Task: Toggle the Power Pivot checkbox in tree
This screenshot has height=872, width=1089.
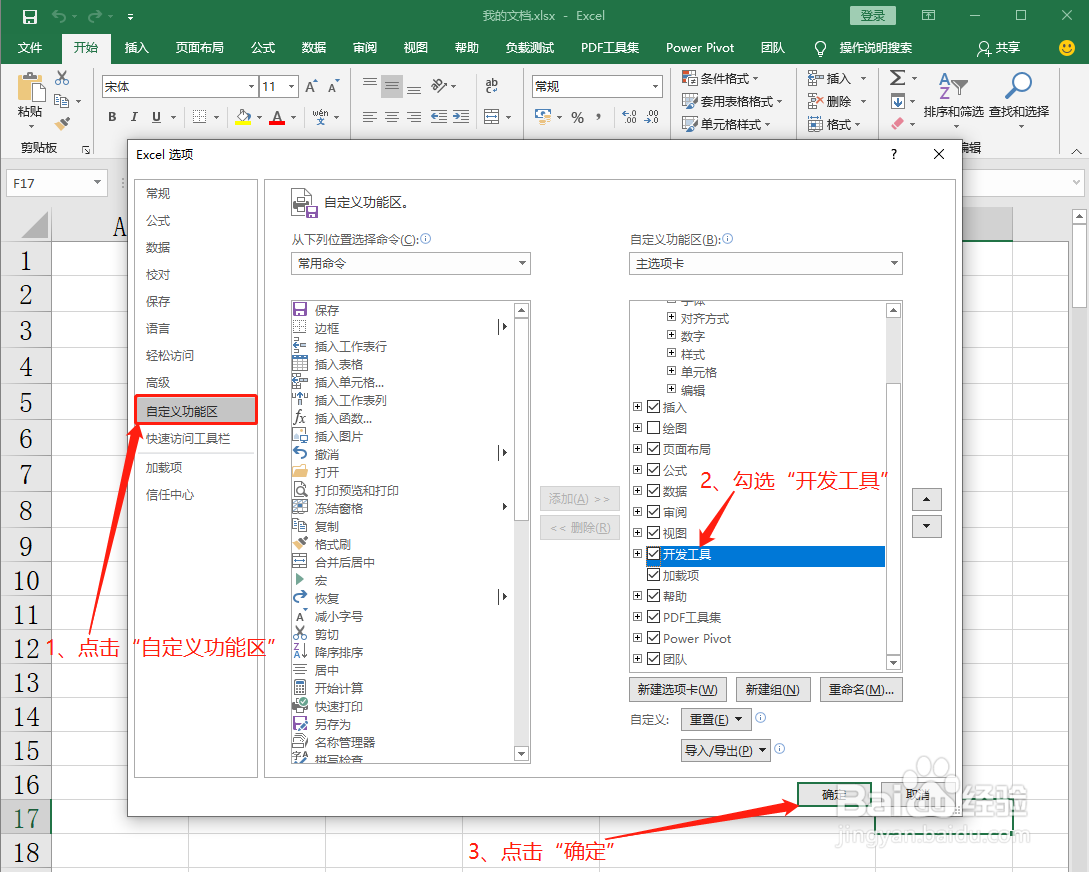Action: (654, 638)
